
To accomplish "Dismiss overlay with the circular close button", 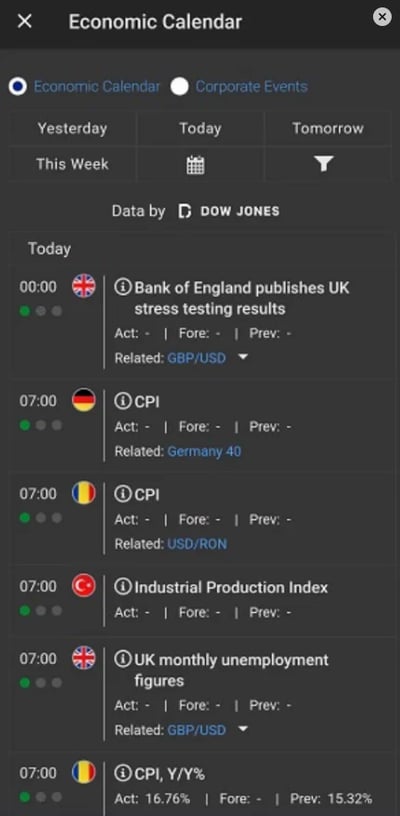I will (382, 17).
